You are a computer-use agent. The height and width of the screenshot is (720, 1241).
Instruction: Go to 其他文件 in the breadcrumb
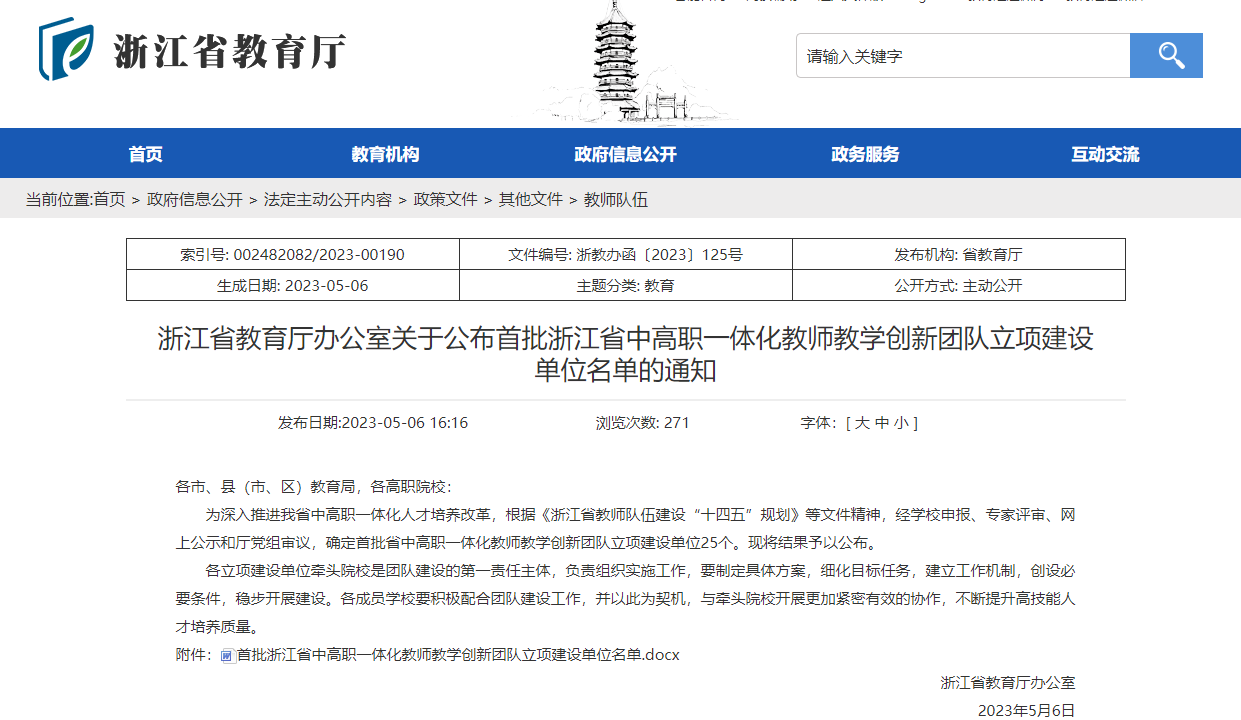pyautogui.click(x=531, y=200)
